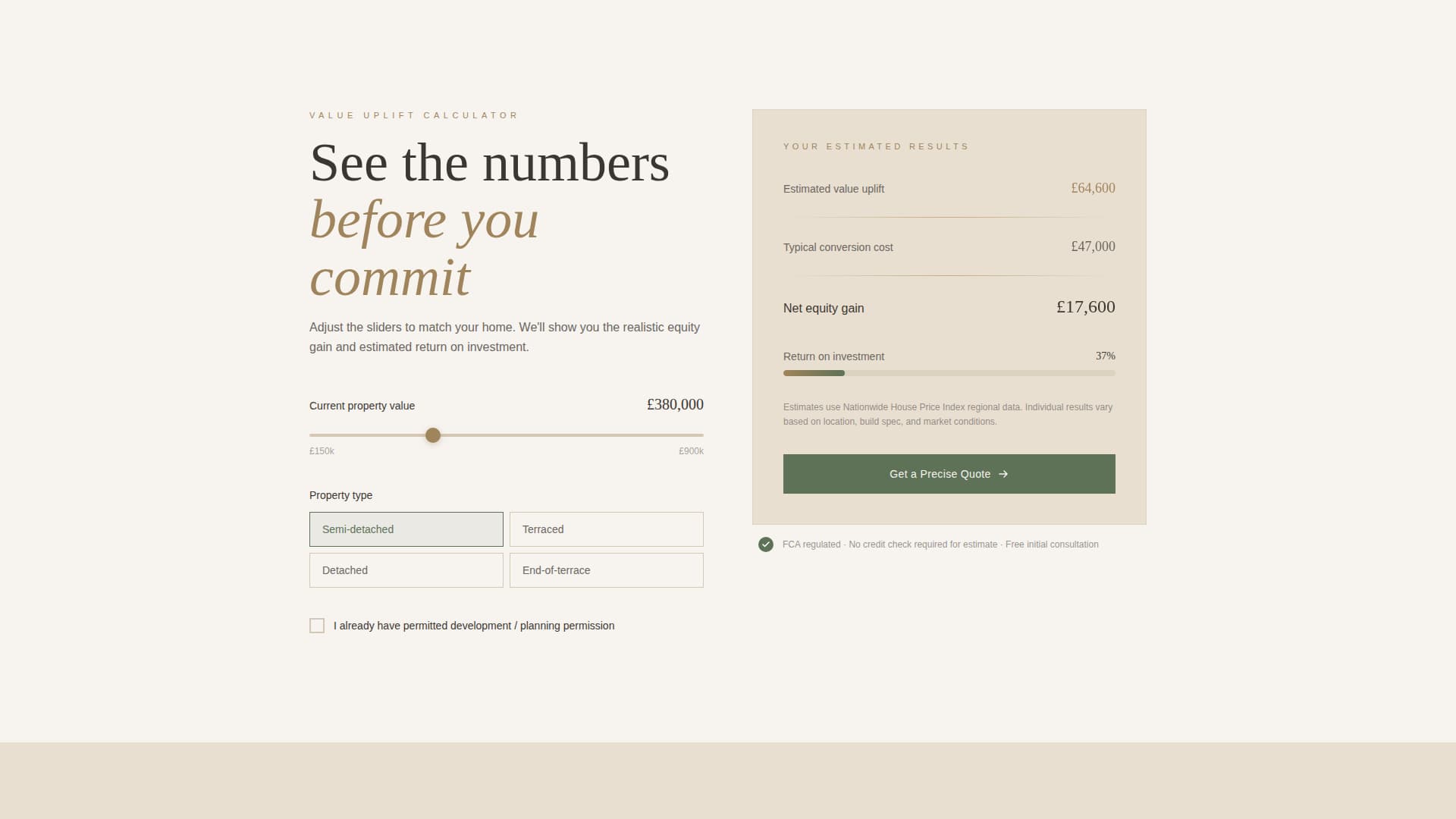This screenshot has width=1456, height=819.
Task: Click the property value slider handle
Action: coord(433,435)
